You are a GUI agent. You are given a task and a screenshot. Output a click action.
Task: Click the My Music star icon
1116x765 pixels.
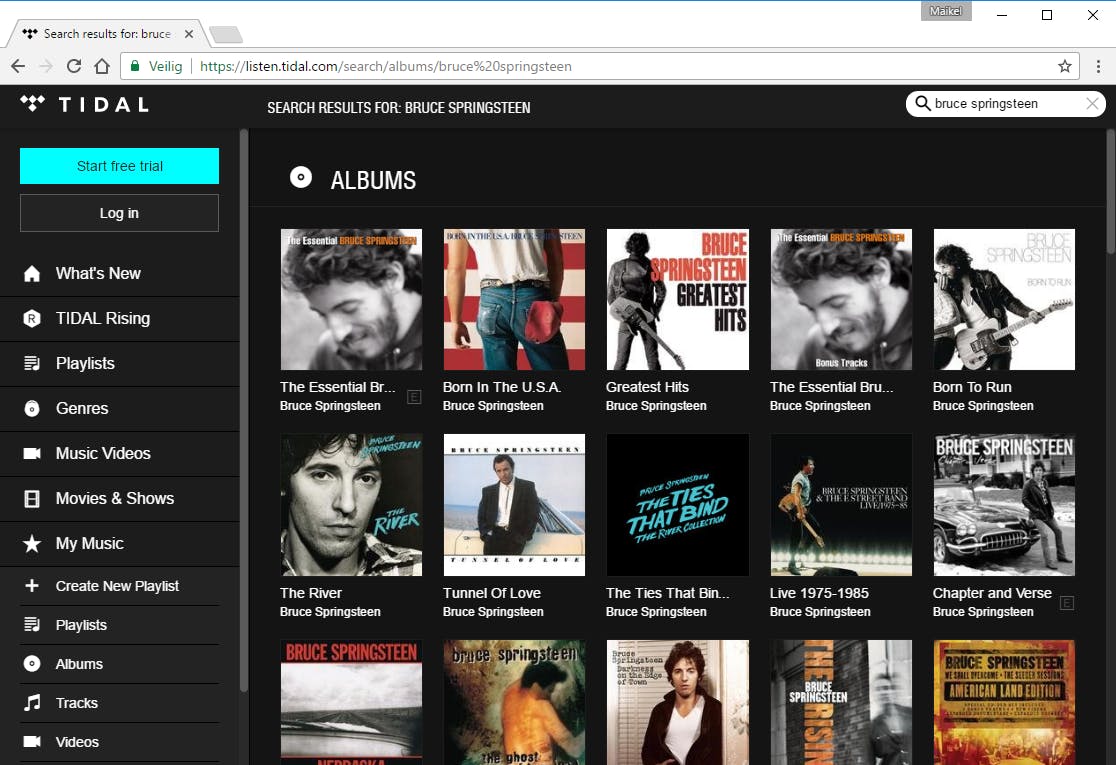point(32,544)
